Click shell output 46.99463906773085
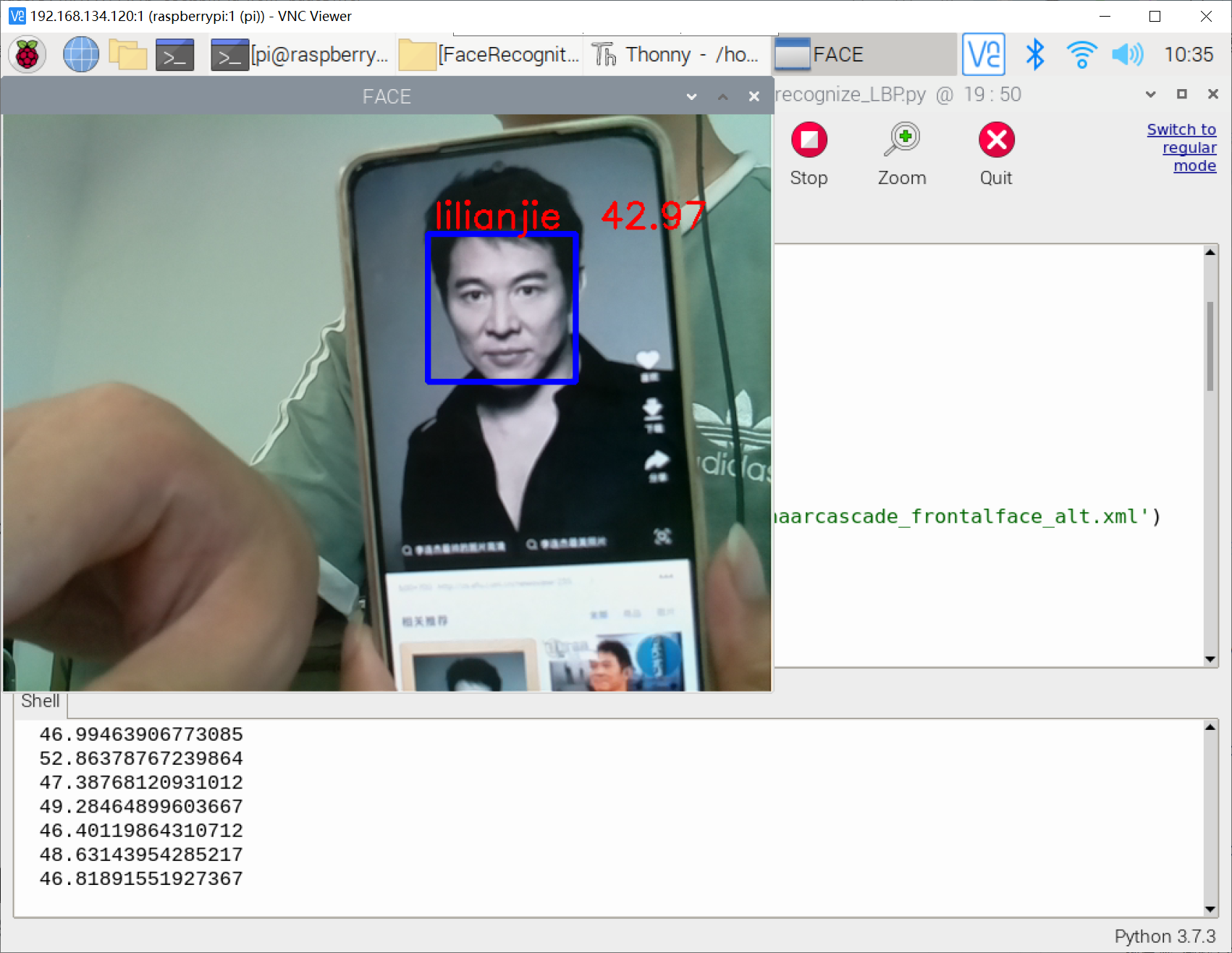The width and height of the screenshot is (1232, 953). pos(141,734)
